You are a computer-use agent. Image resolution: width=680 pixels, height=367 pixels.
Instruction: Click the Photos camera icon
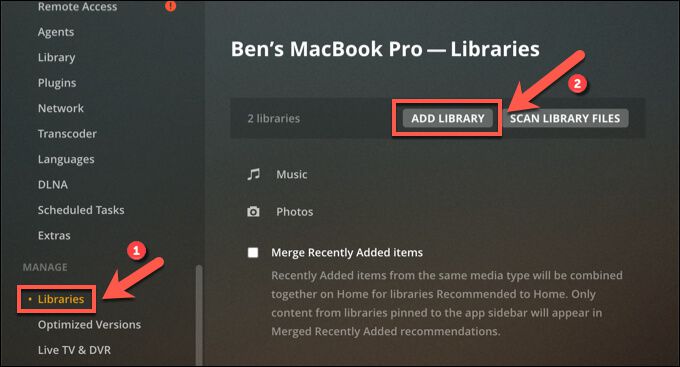click(253, 212)
